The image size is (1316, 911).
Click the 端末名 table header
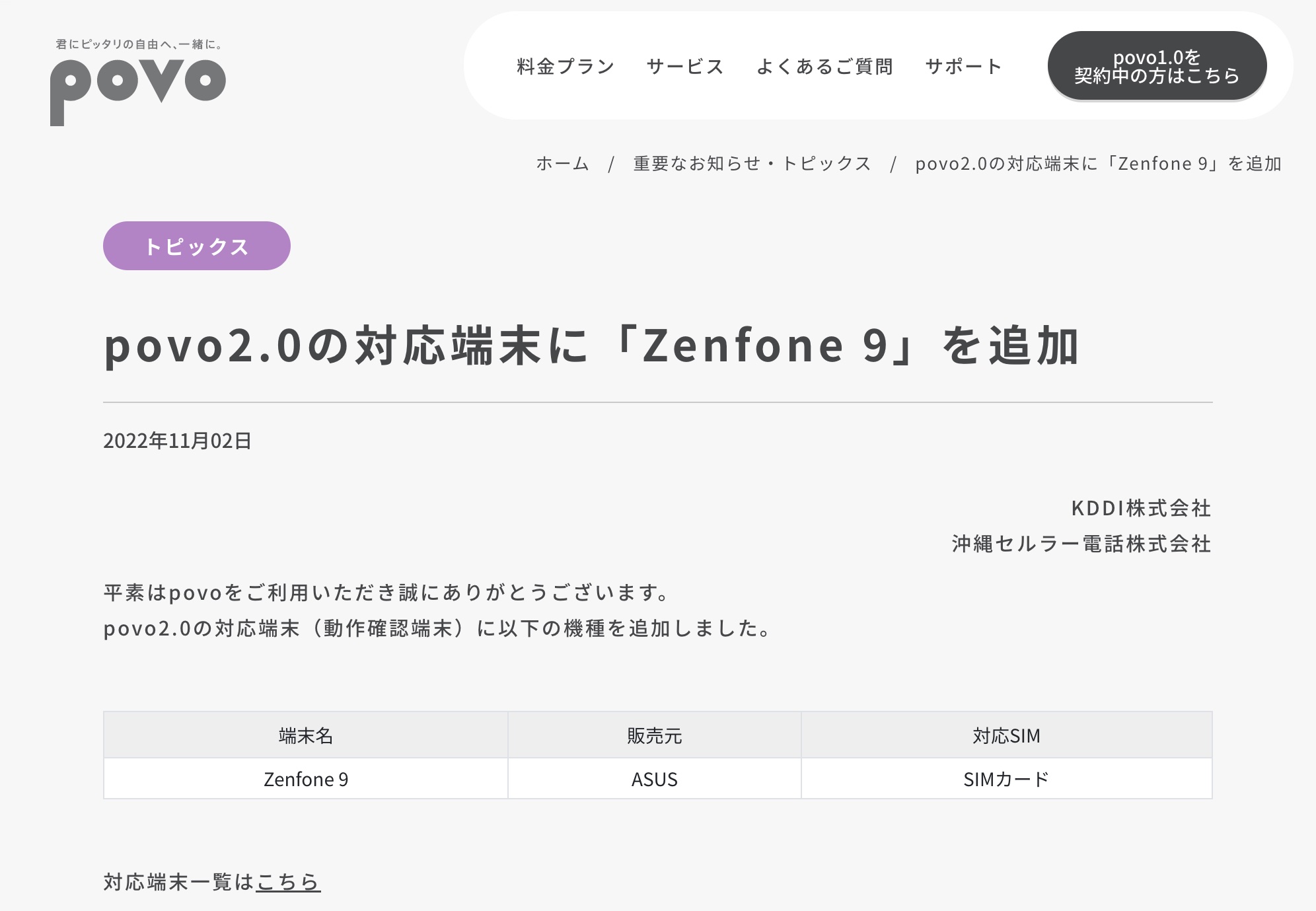[306, 735]
